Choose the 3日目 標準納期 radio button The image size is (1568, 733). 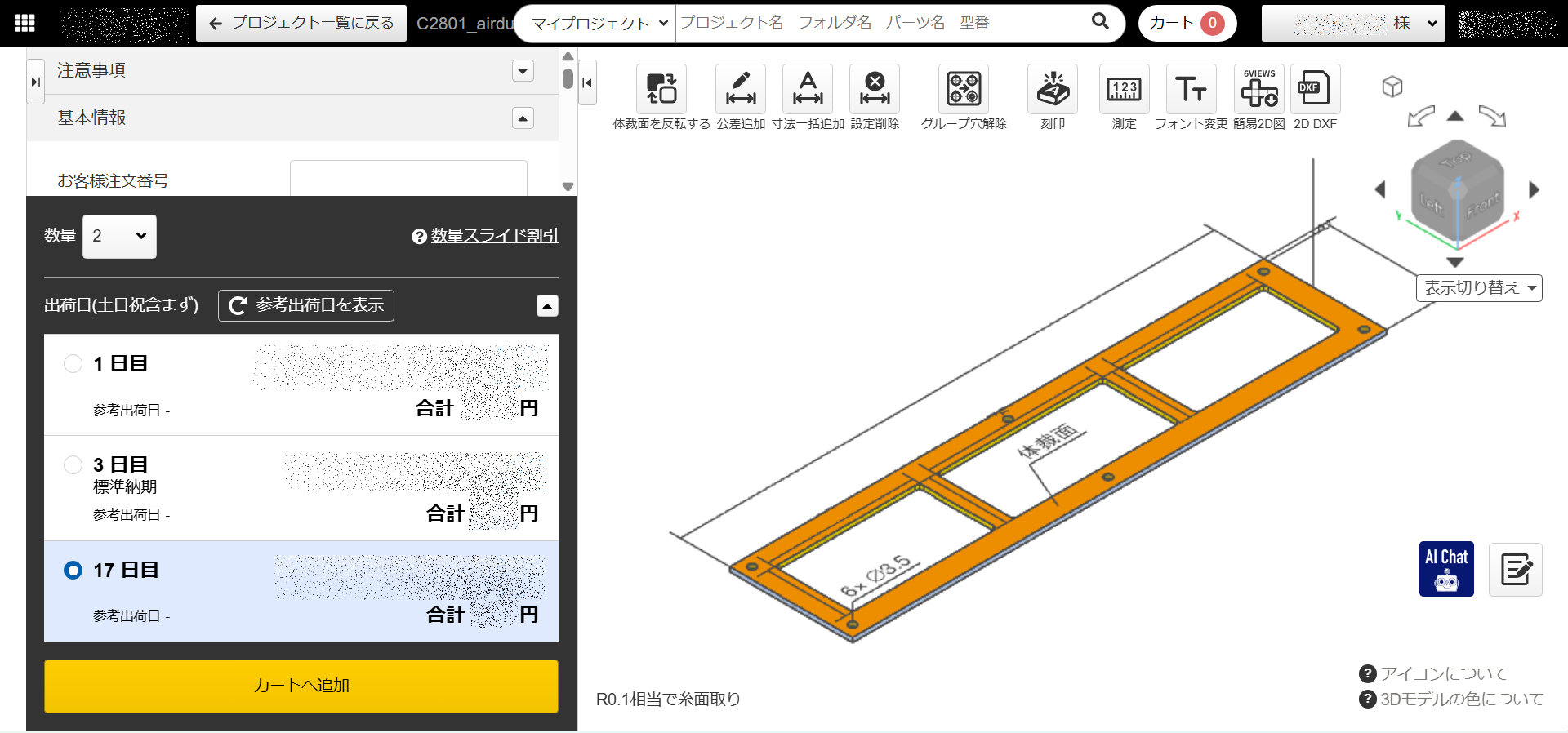(x=73, y=465)
